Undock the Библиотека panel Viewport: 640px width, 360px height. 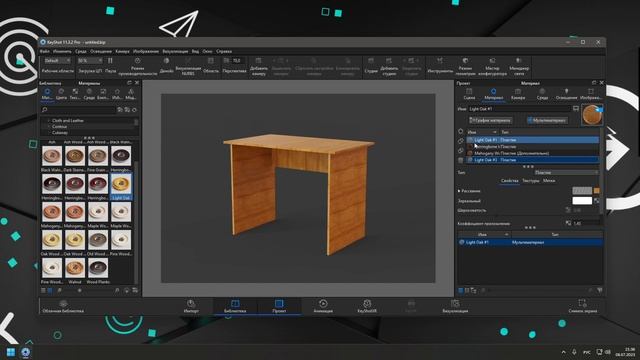[x=129, y=83]
